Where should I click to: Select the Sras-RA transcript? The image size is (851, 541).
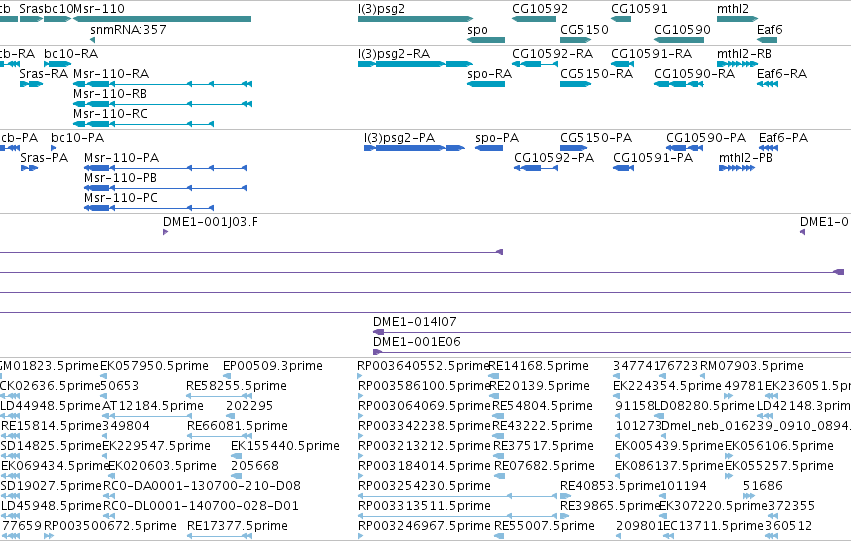pyautogui.click(x=31, y=84)
